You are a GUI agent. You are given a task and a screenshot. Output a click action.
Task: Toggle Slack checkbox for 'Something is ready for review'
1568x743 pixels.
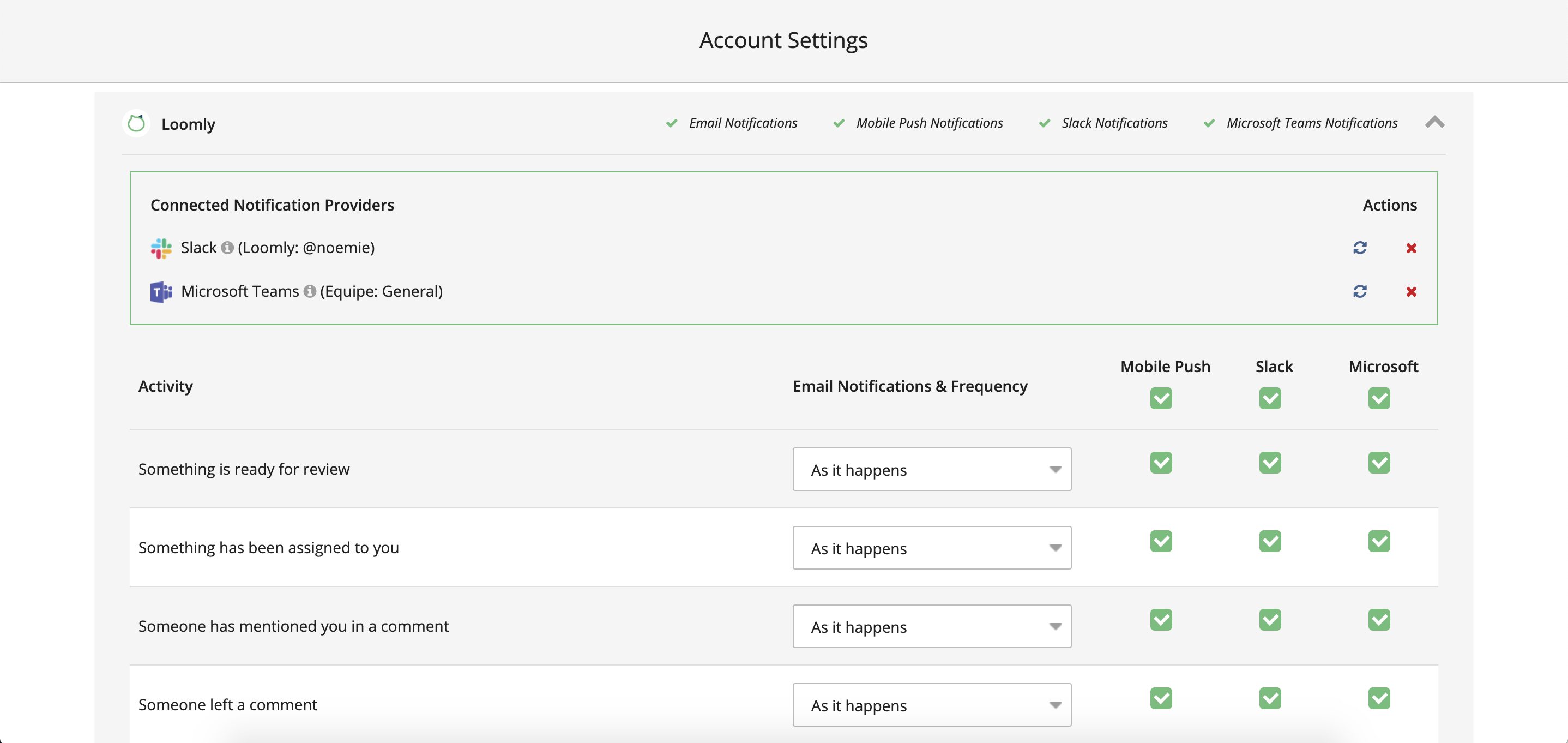click(x=1270, y=463)
